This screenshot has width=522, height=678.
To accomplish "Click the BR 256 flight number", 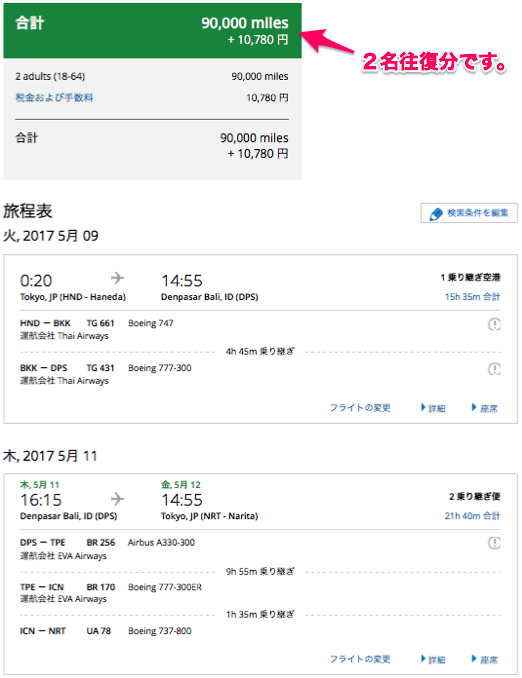I will (101, 542).
